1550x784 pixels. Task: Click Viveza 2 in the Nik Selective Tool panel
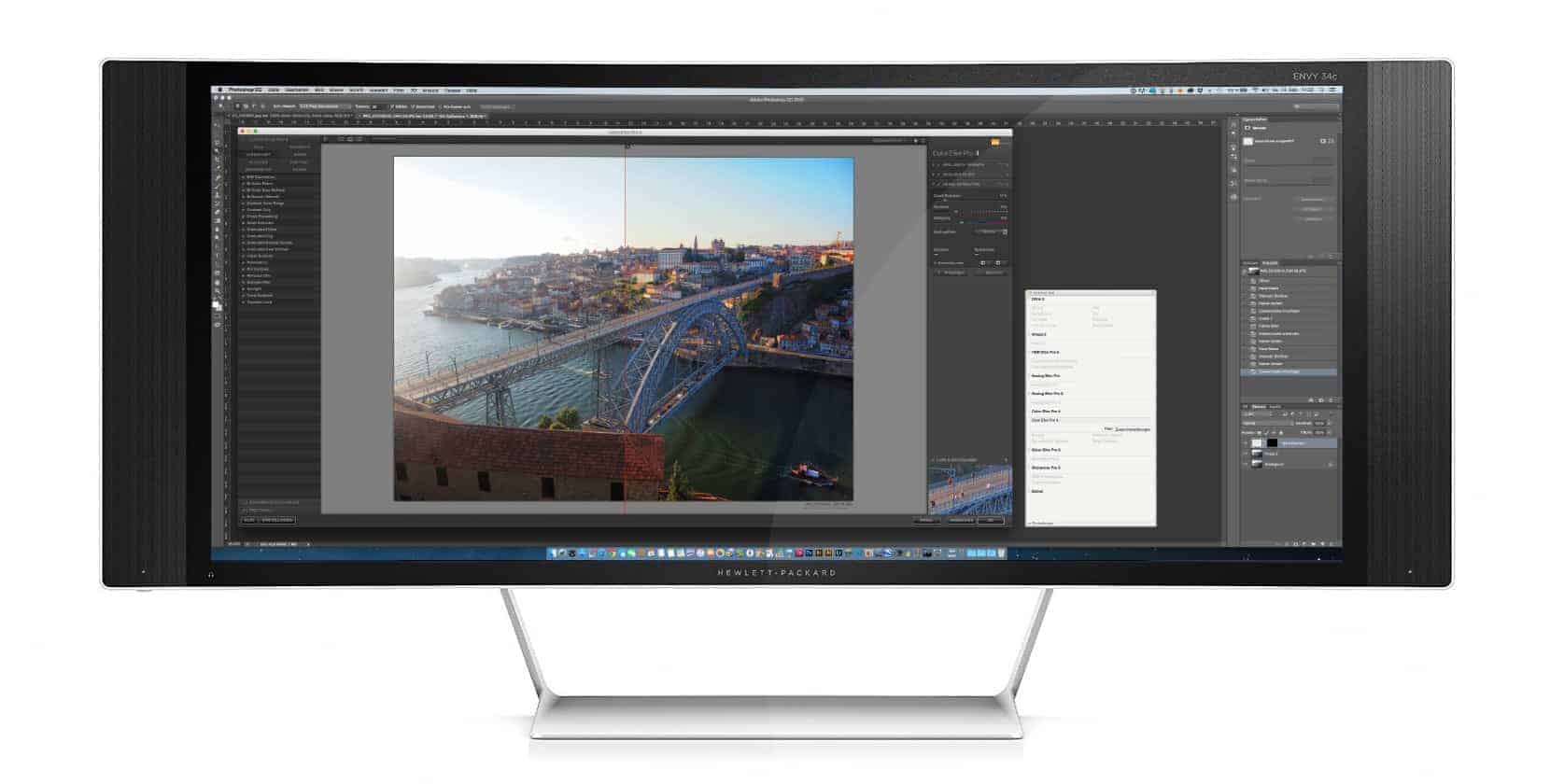pos(1038,334)
